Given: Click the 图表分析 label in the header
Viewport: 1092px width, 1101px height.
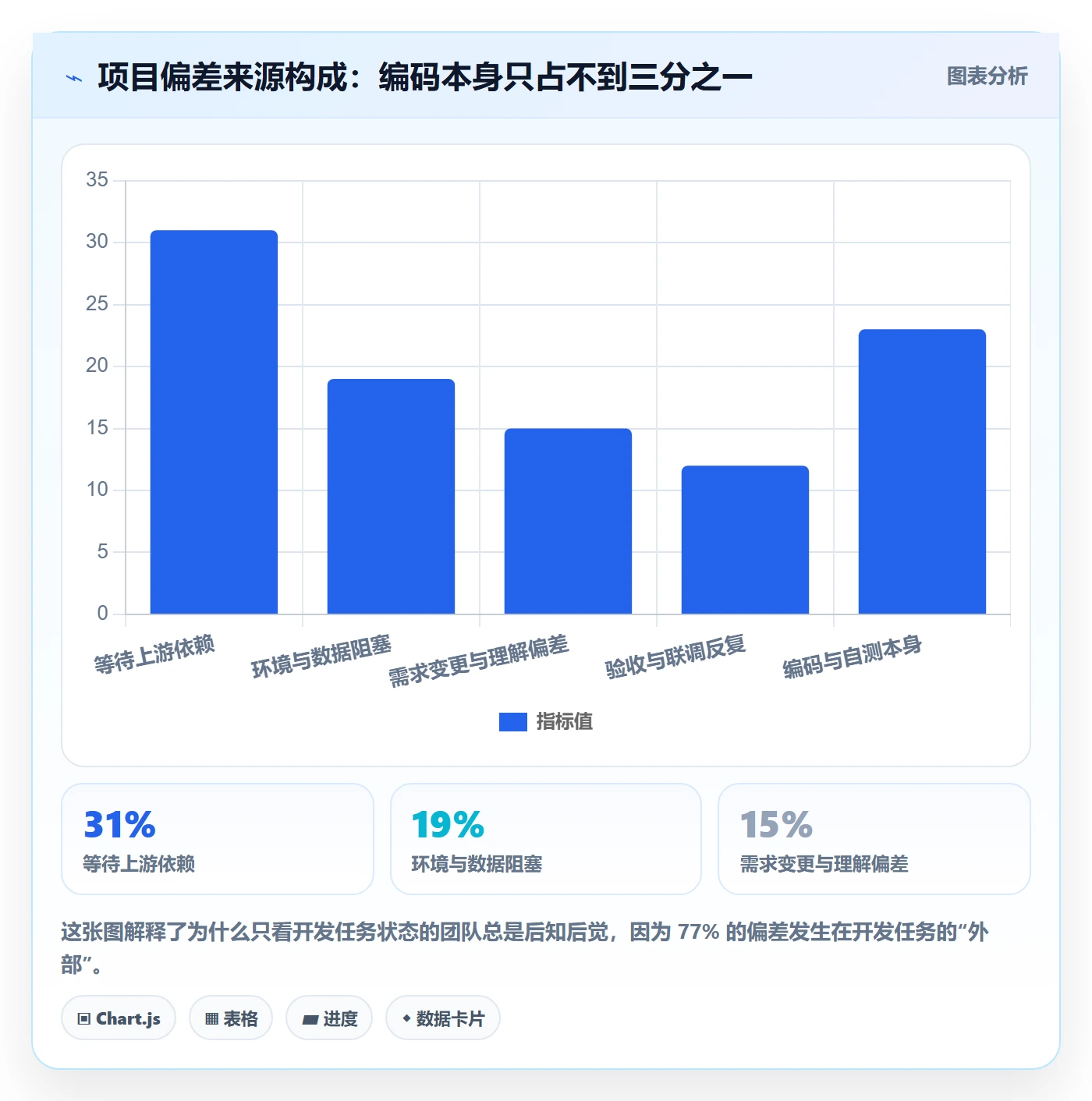Looking at the screenshot, I should [987, 76].
